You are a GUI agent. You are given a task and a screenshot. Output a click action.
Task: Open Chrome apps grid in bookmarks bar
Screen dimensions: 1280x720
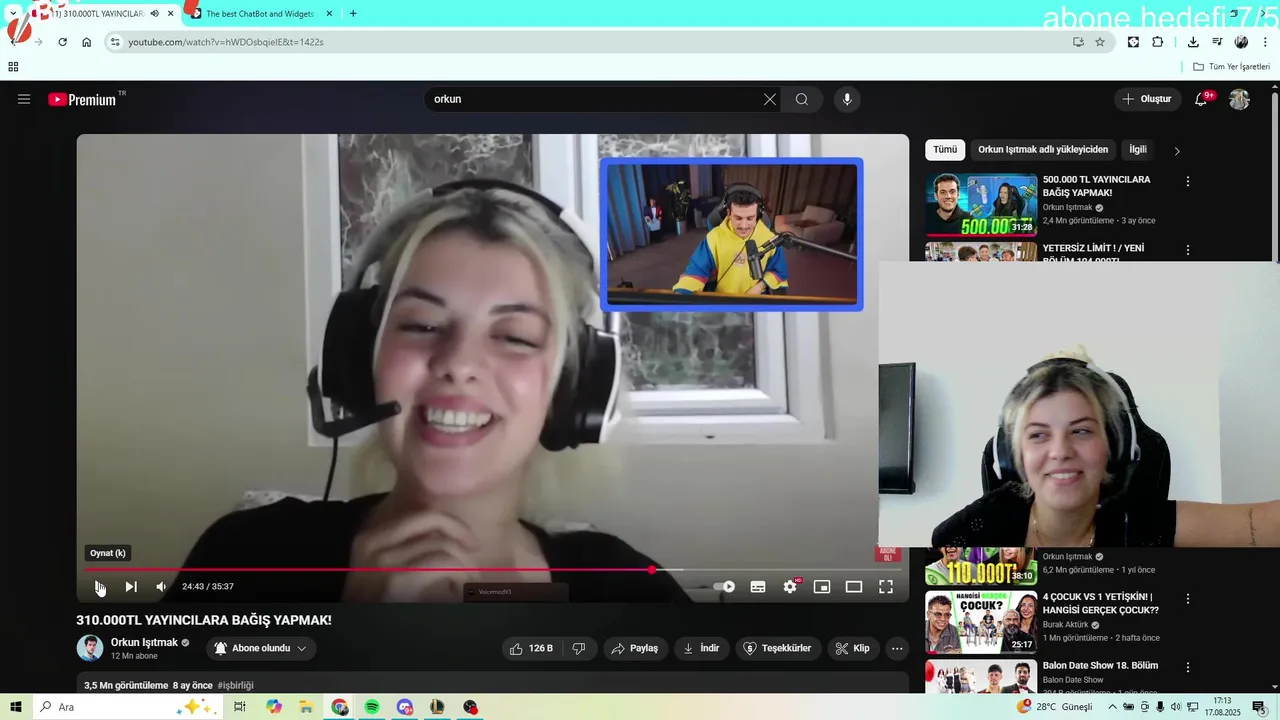coord(13,67)
